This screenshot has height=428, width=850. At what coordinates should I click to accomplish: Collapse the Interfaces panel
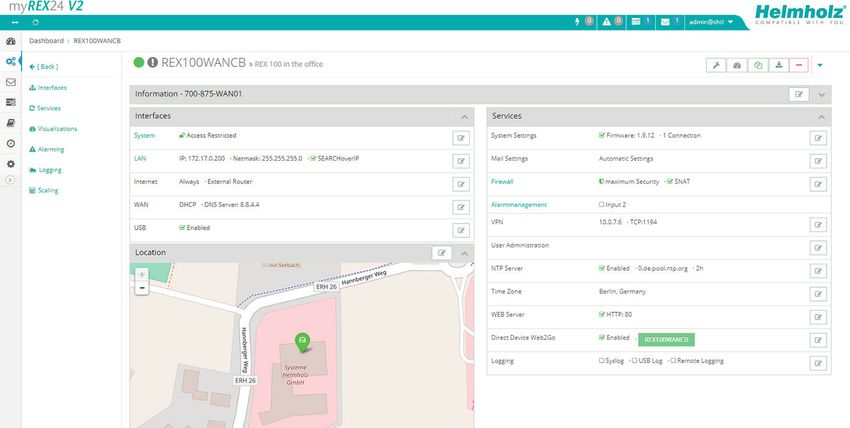[x=465, y=117]
